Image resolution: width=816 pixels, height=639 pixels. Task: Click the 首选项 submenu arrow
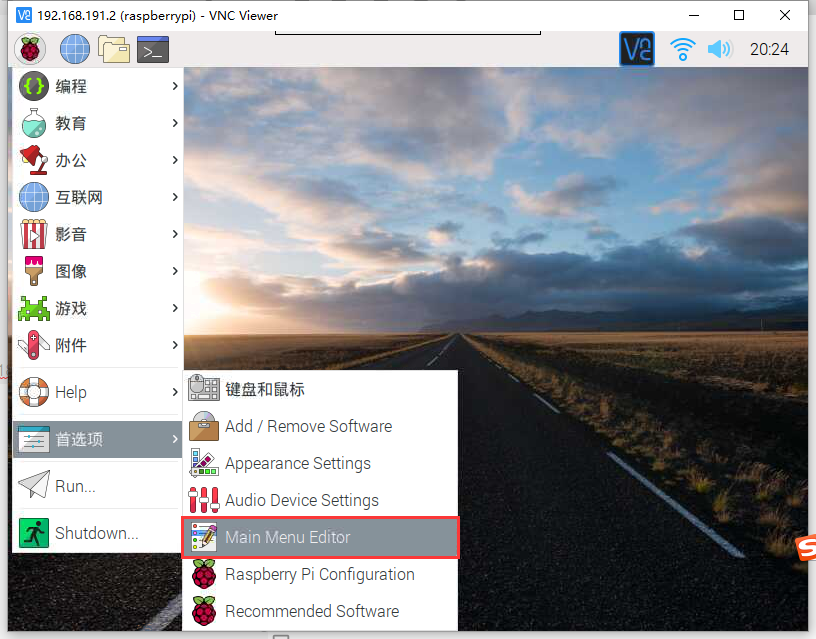[175, 439]
